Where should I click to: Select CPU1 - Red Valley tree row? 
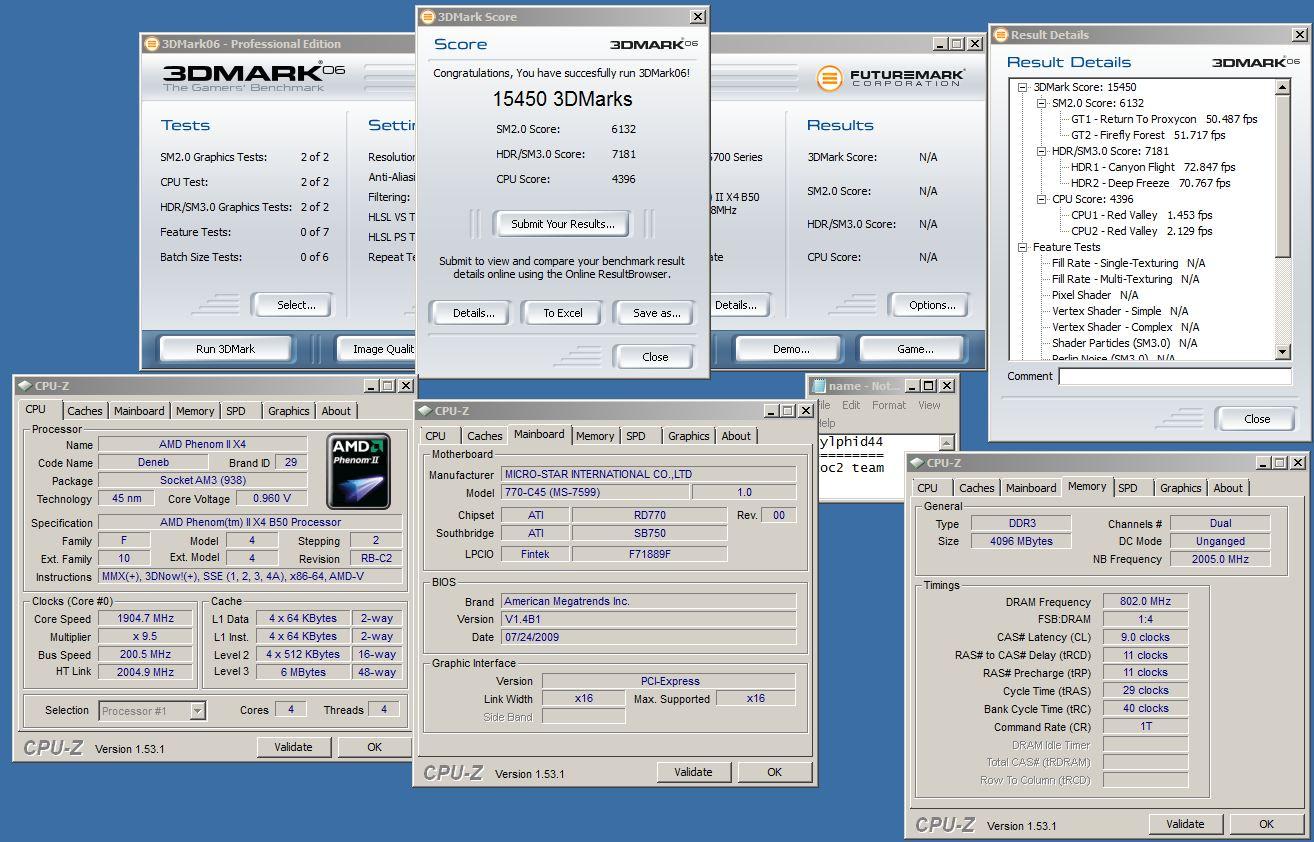tap(1141, 215)
